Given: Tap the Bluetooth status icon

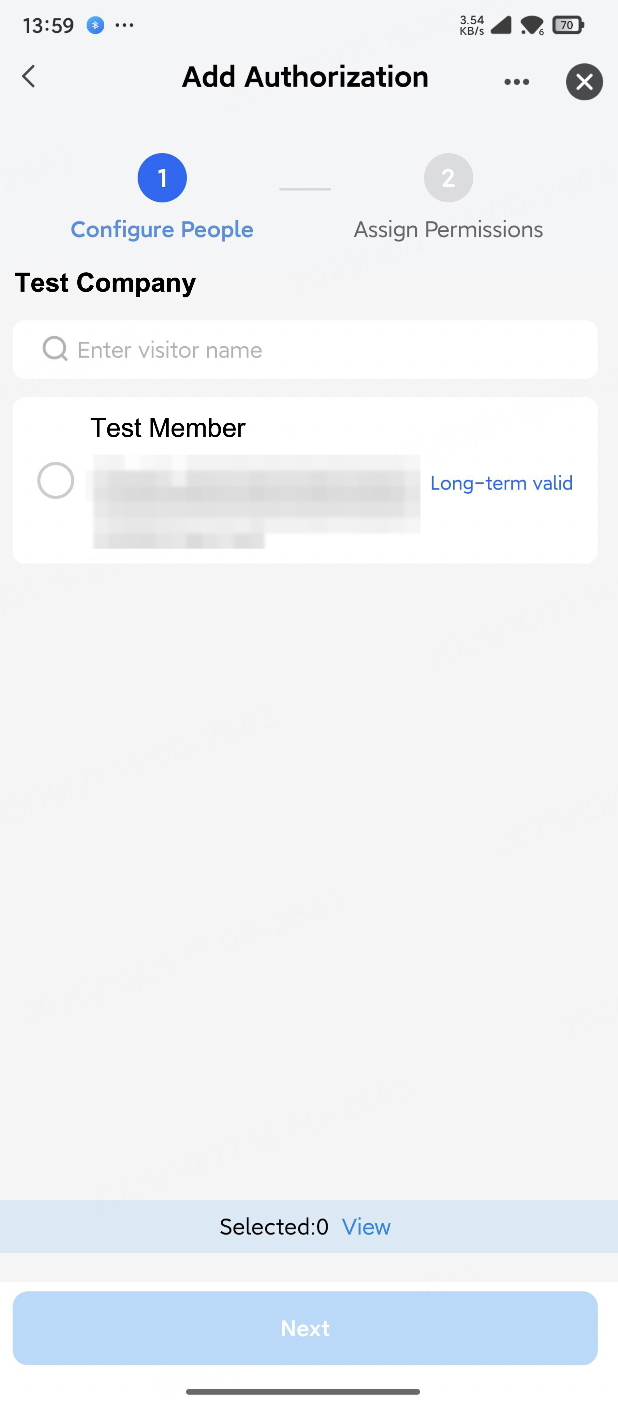Looking at the screenshot, I should click(95, 26).
